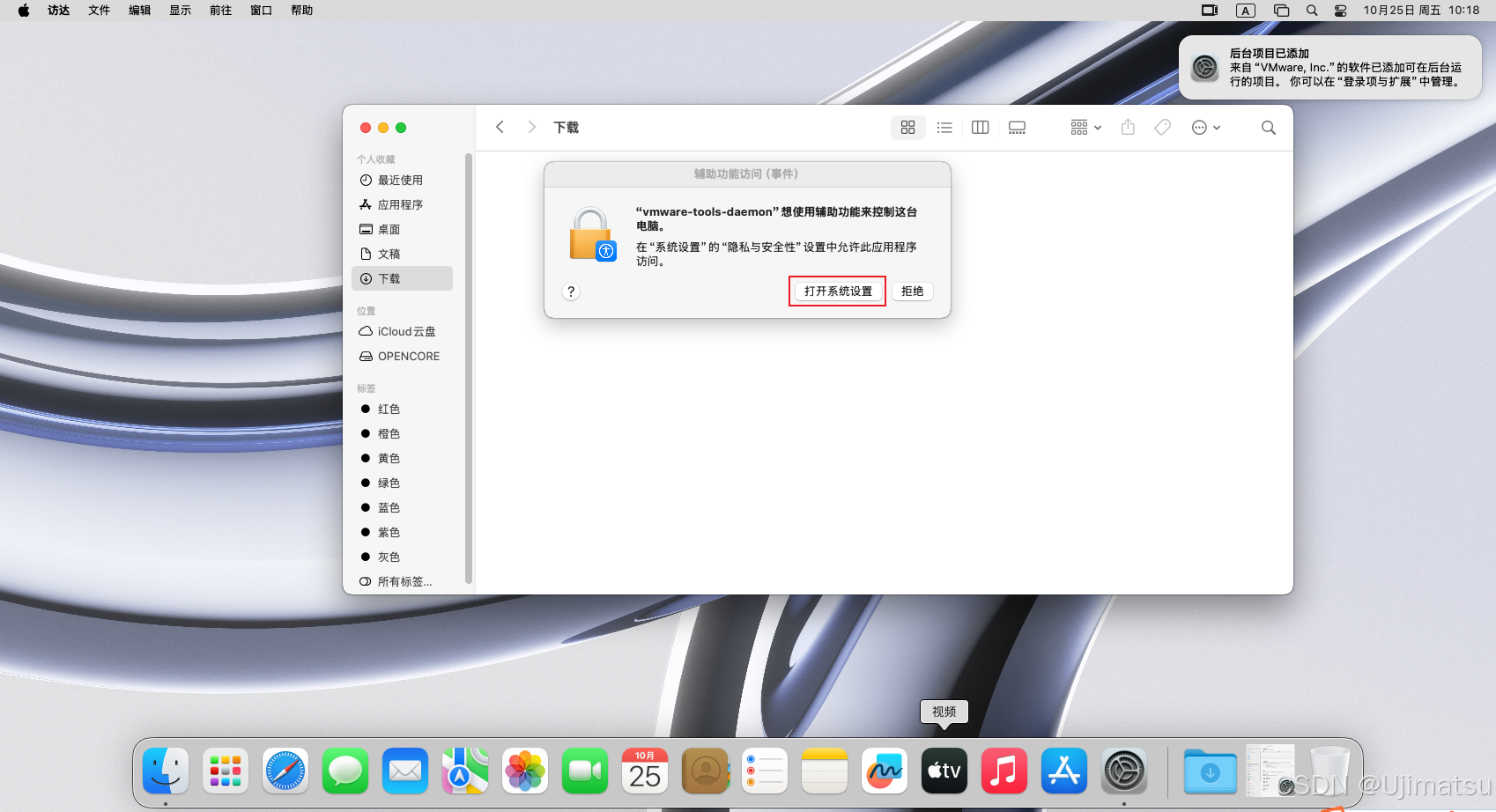The height and width of the screenshot is (812, 1496).
Task: Select 蓝色 tag in sidebar
Action: [x=402, y=507]
